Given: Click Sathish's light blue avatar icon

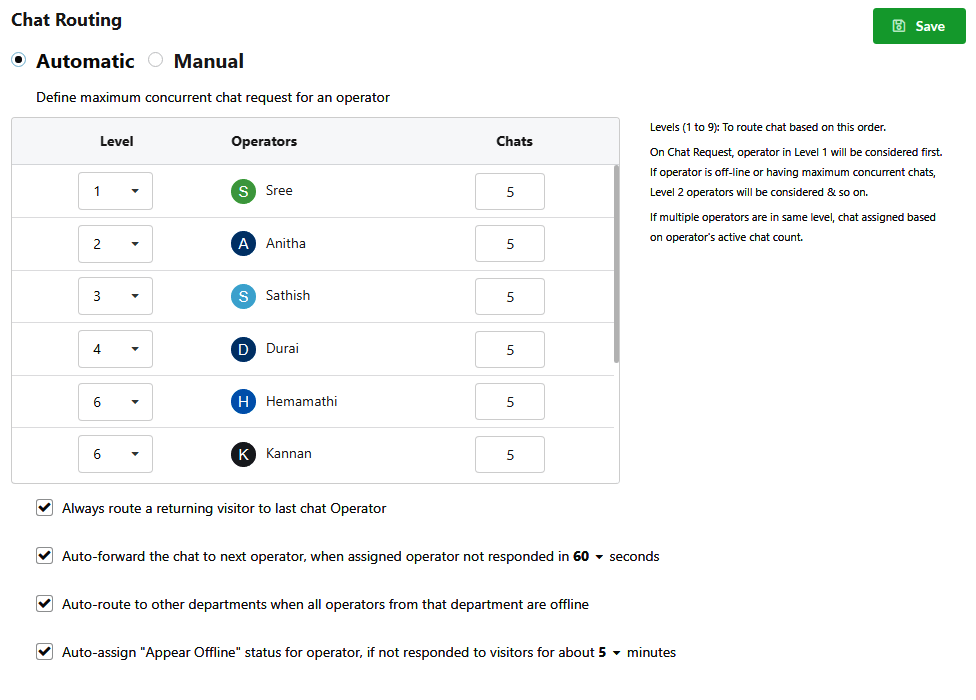Looking at the screenshot, I should coord(243,296).
